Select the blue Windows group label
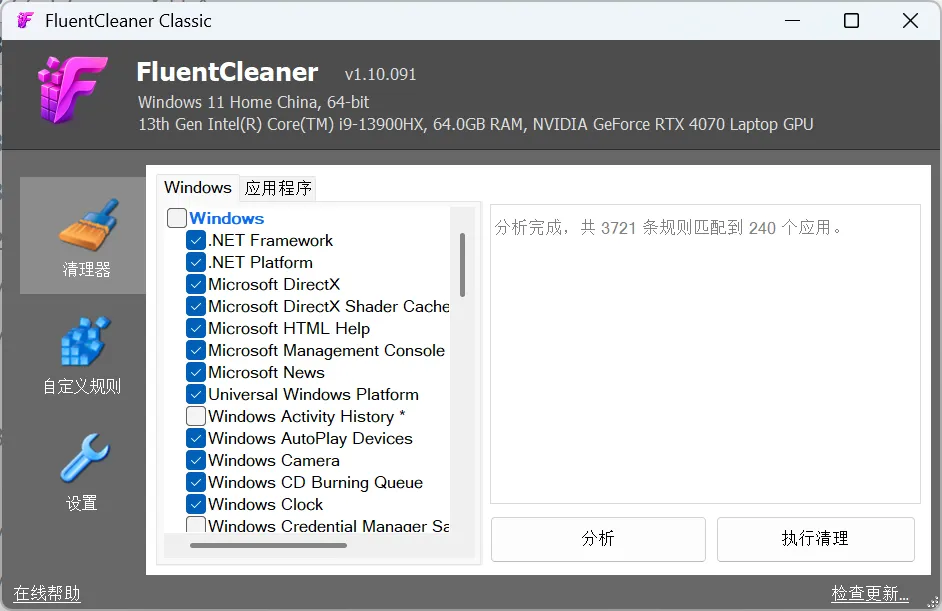This screenshot has height=611, width=942. [226, 218]
